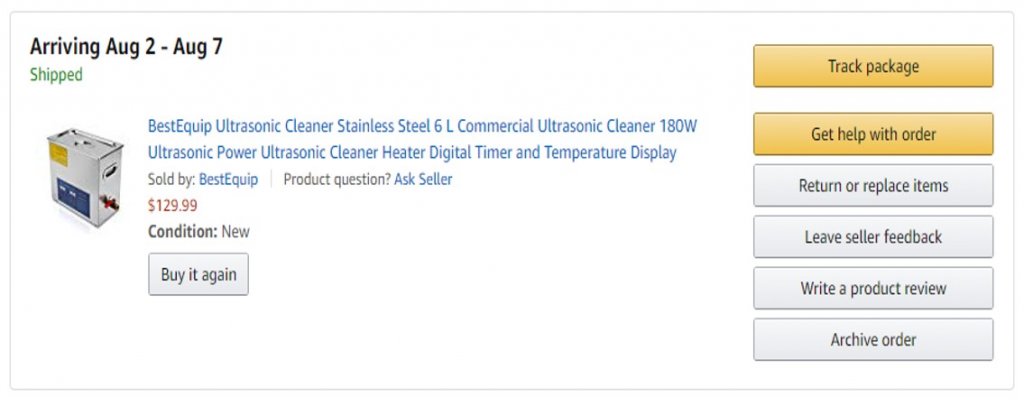
Task: Click the Sold by label
Action: coord(171,180)
